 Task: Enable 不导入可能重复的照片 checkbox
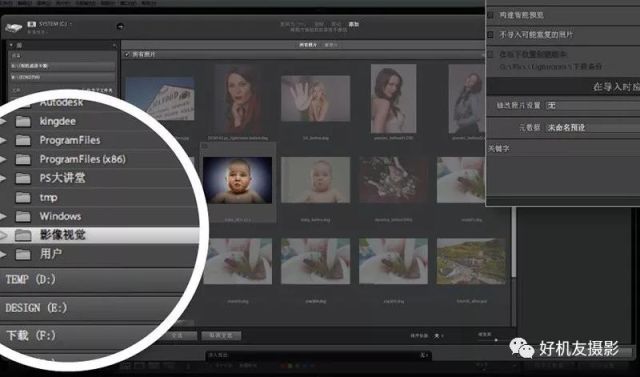point(490,35)
